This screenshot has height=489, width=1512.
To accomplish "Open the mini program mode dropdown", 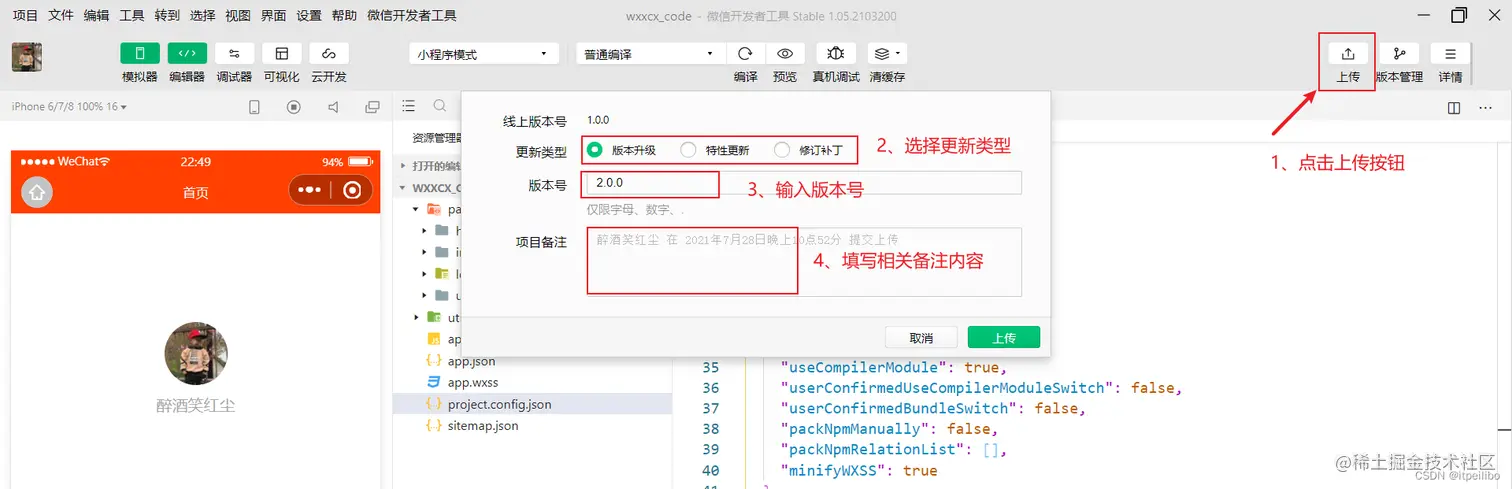I will coord(484,54).
